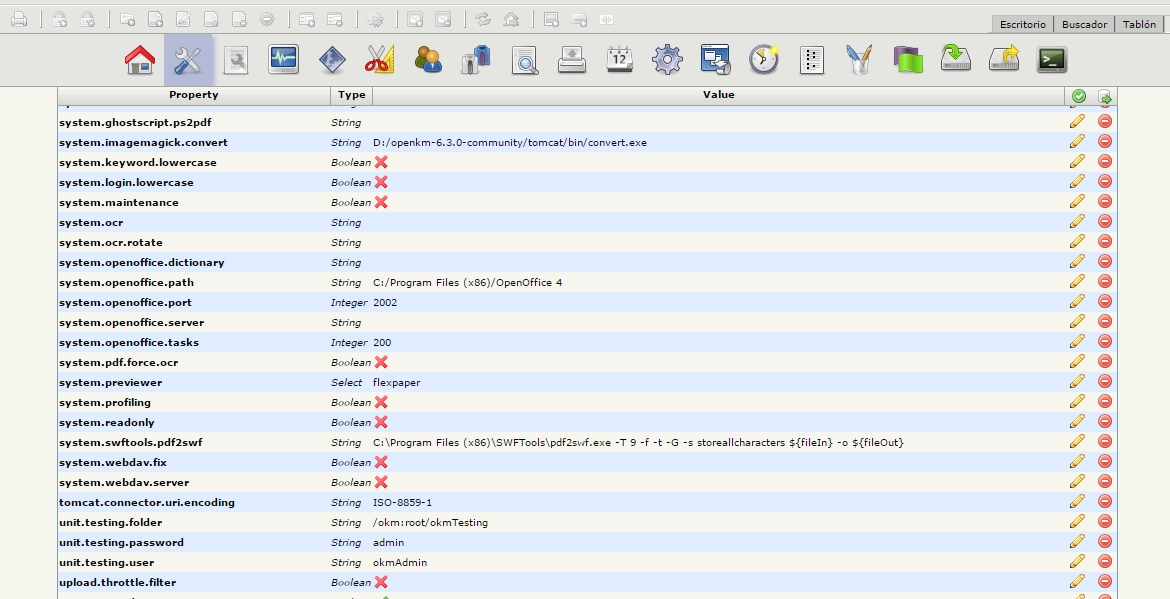Open the black terminal console icon
The height and width of the screenshot is (599, 1170).
coord(1051,60)
